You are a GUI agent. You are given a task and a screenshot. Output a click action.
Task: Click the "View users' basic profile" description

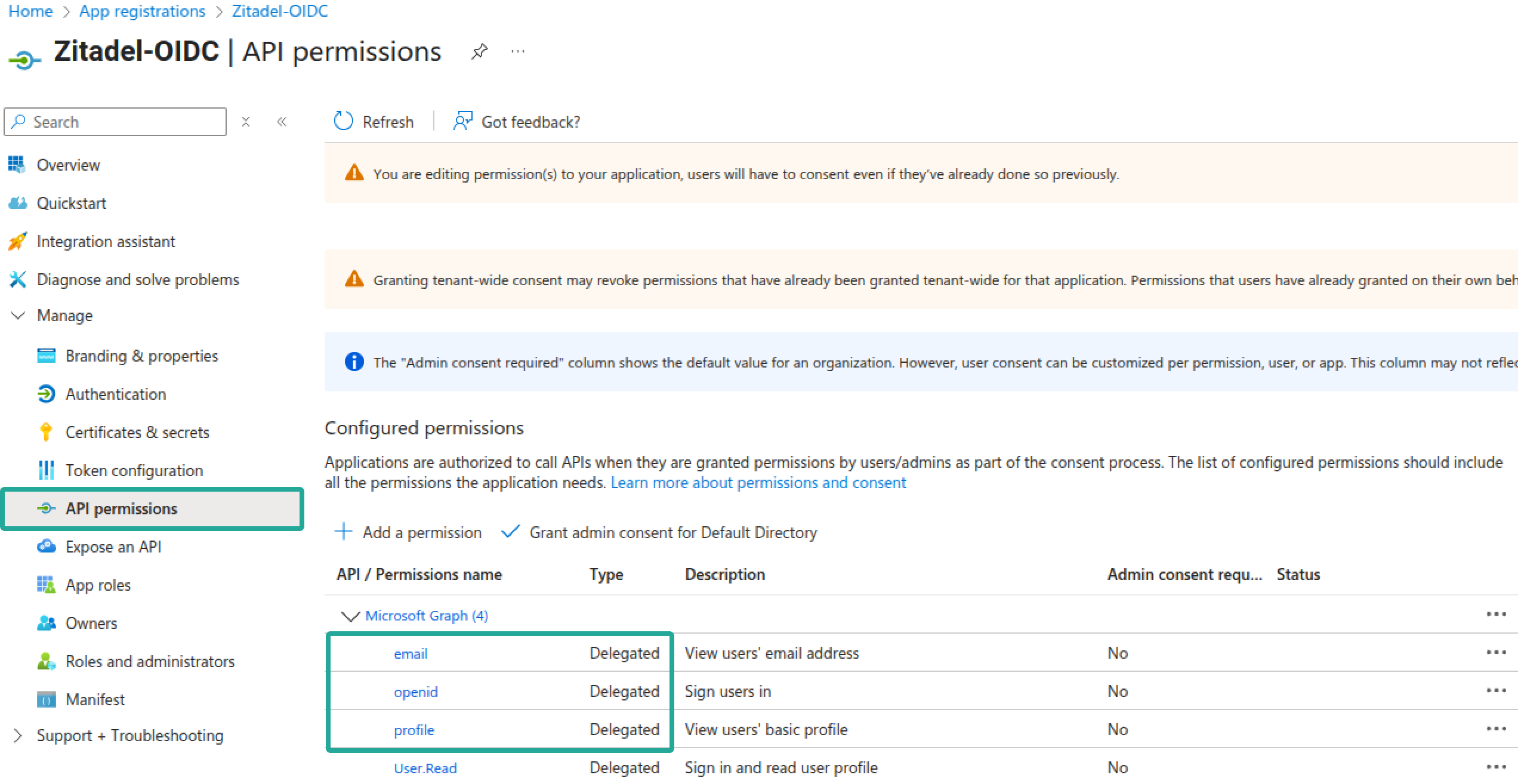(x=766, y=729)
